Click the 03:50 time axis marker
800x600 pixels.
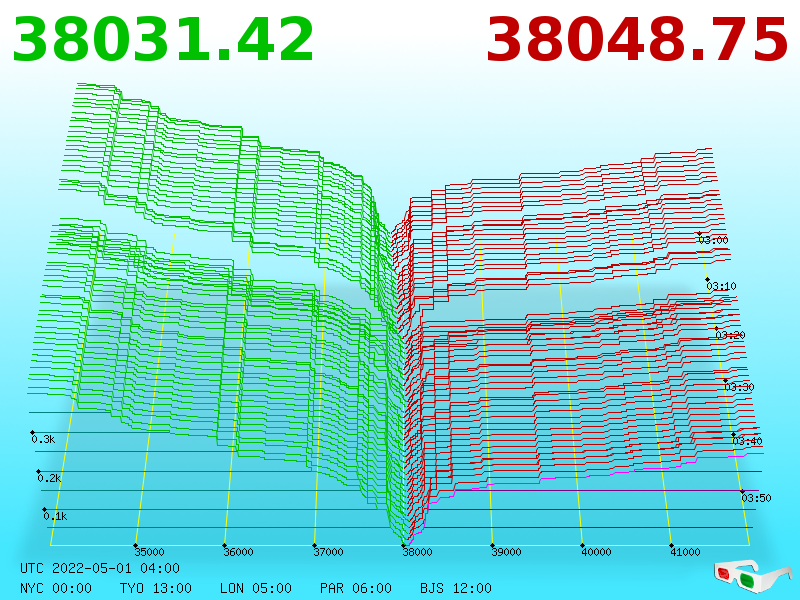[x=756, y=498]
